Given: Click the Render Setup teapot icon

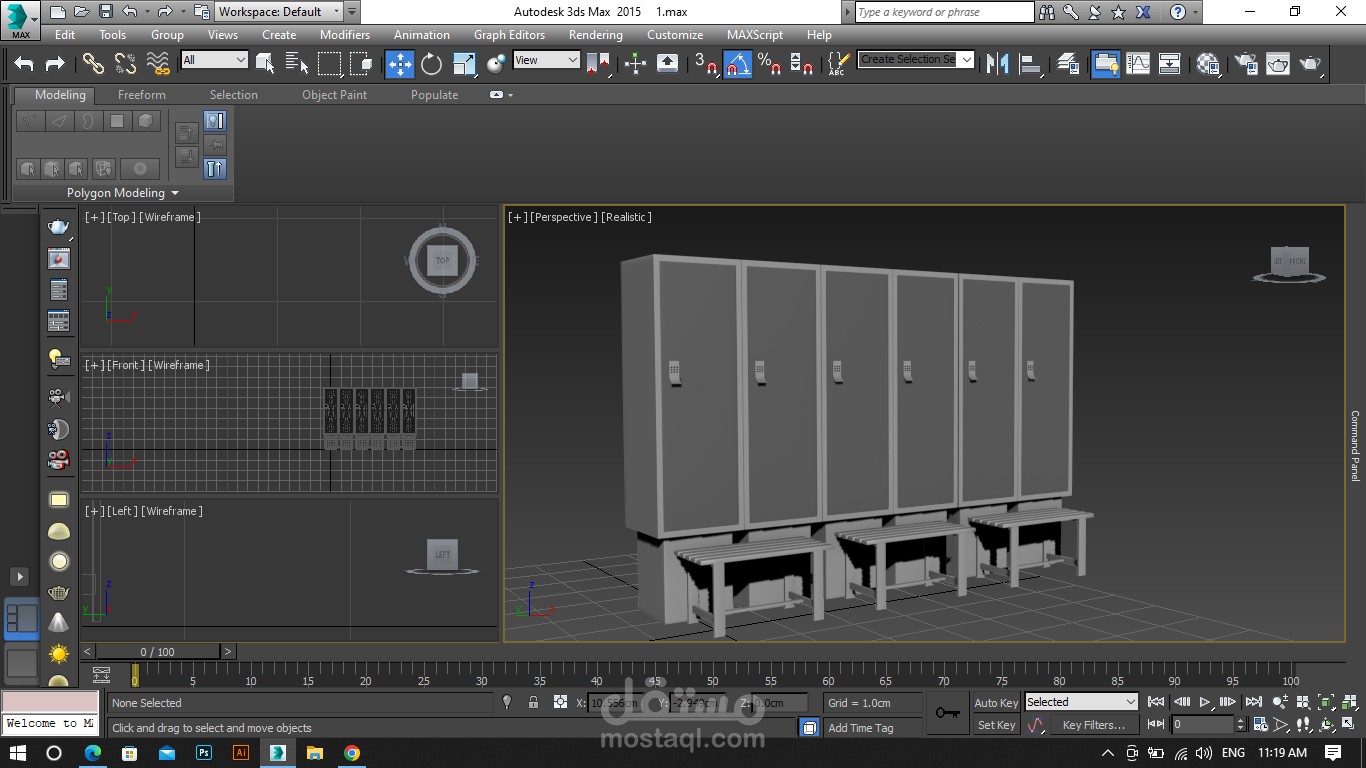Looking at the screenshot, I should [x=1246, y=64].
